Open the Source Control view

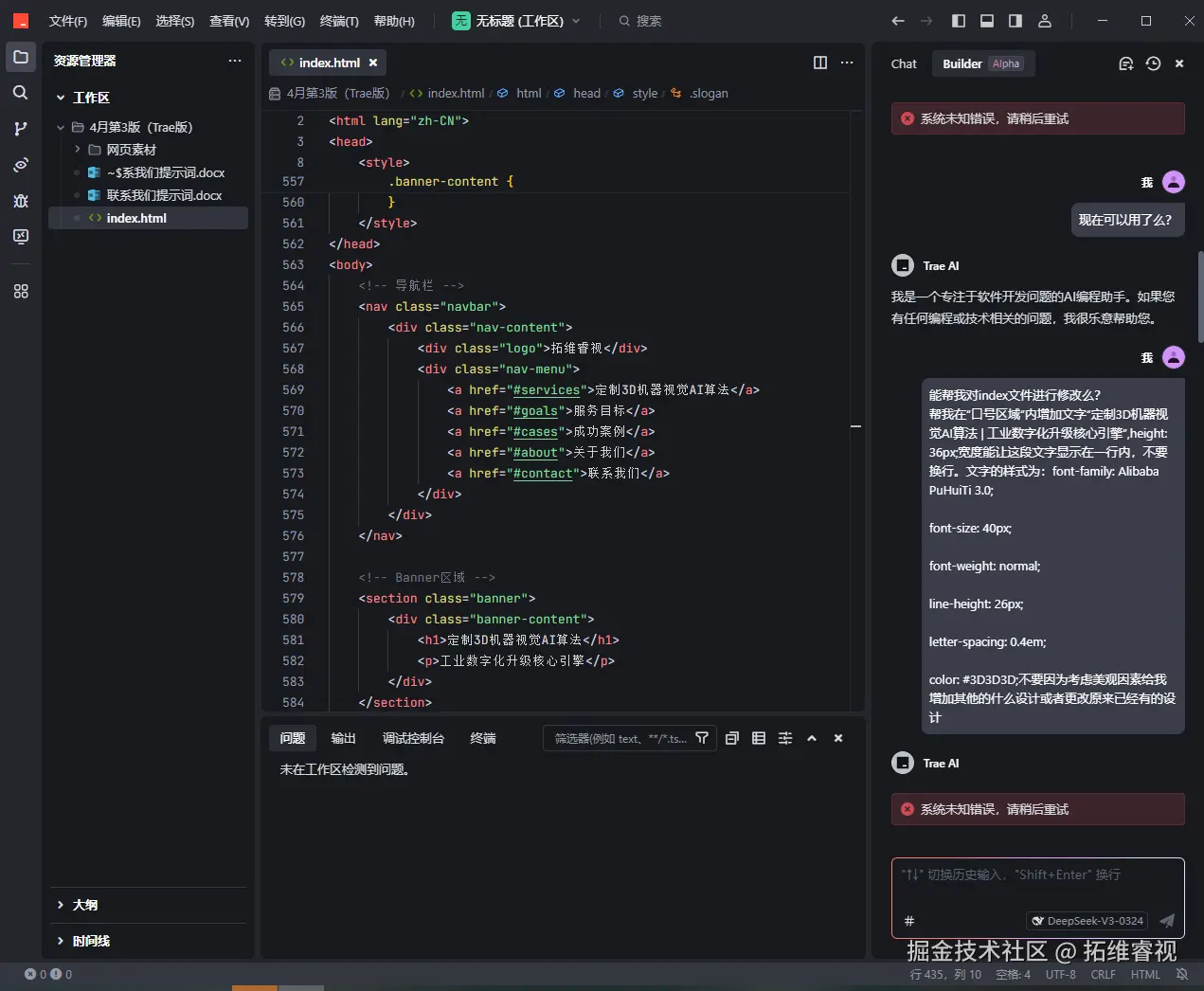pyautogui.click(x=20, y=129)
